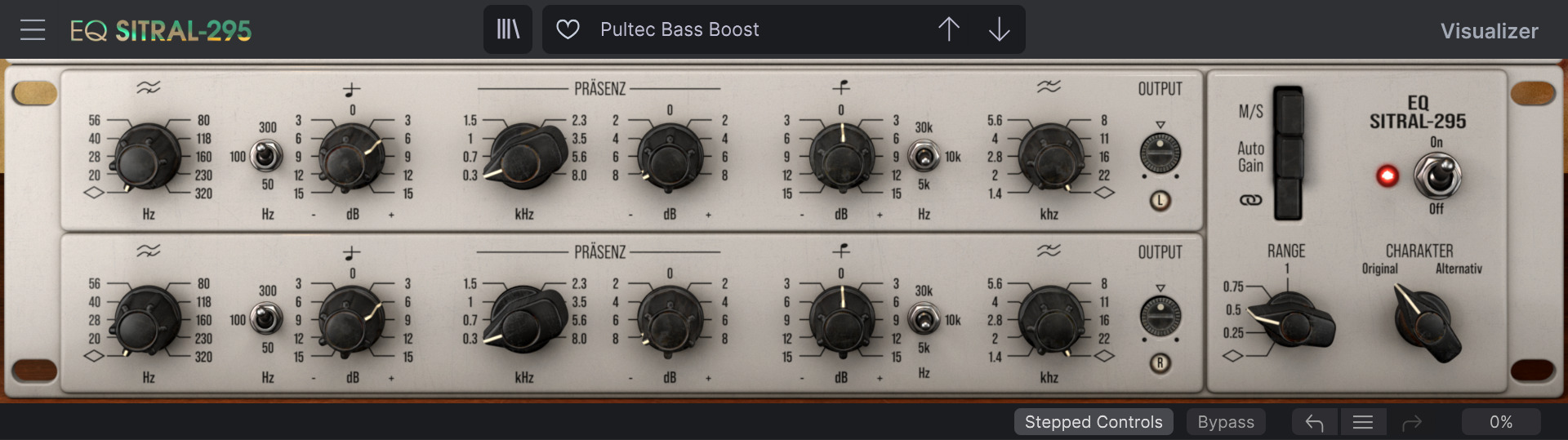The width and height of the screenshot is (1568, 440).
Task: Click the top channel high-cut kHz knob
Action: coord(1049,157)
